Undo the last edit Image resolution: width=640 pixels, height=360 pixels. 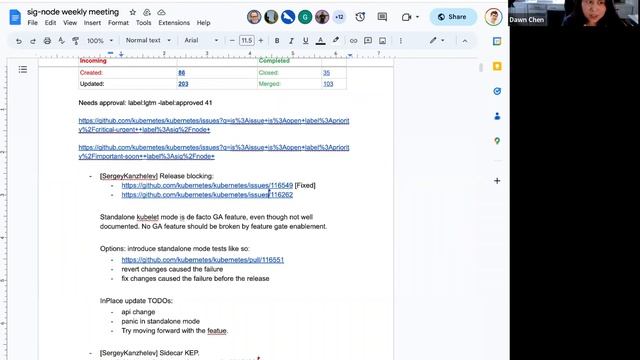[19, 41]
